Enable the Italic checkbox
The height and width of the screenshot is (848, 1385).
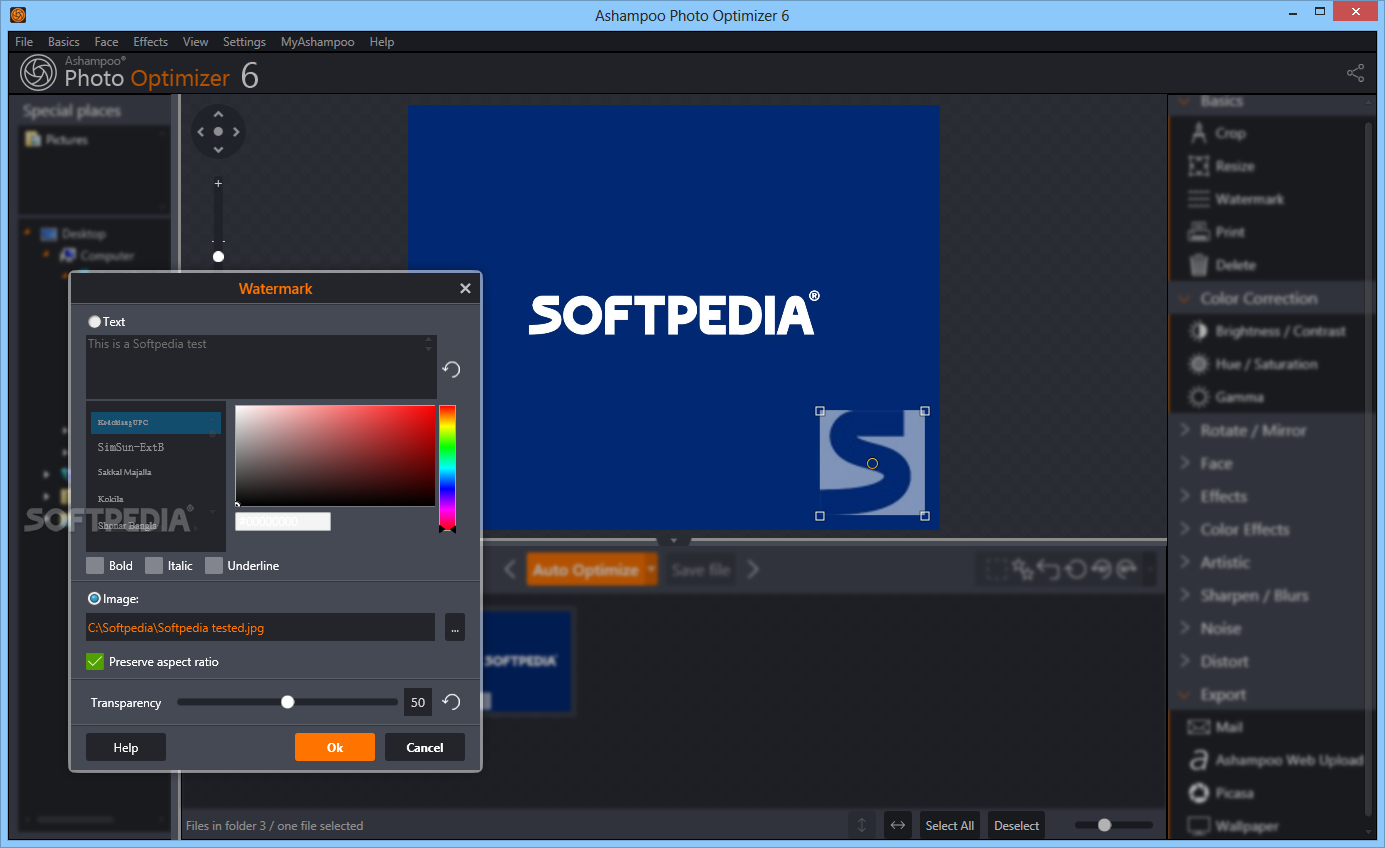click(x=154, y=566)
